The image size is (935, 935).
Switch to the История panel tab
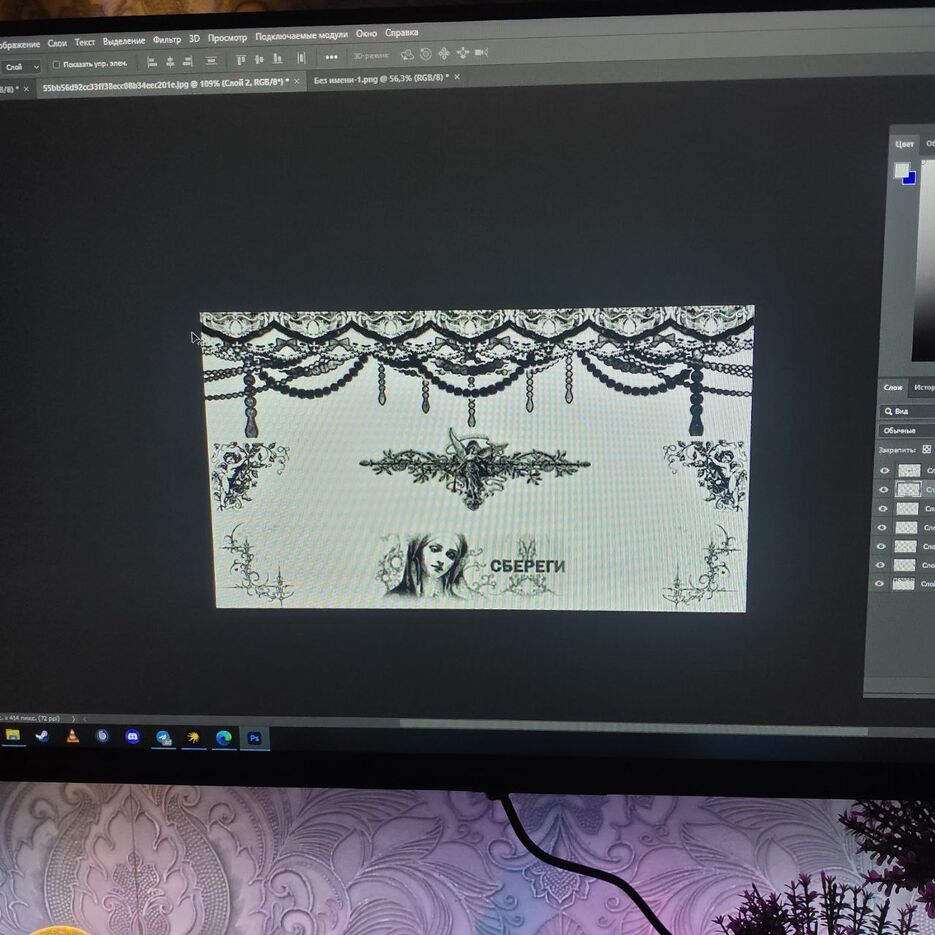click(924, 388)
